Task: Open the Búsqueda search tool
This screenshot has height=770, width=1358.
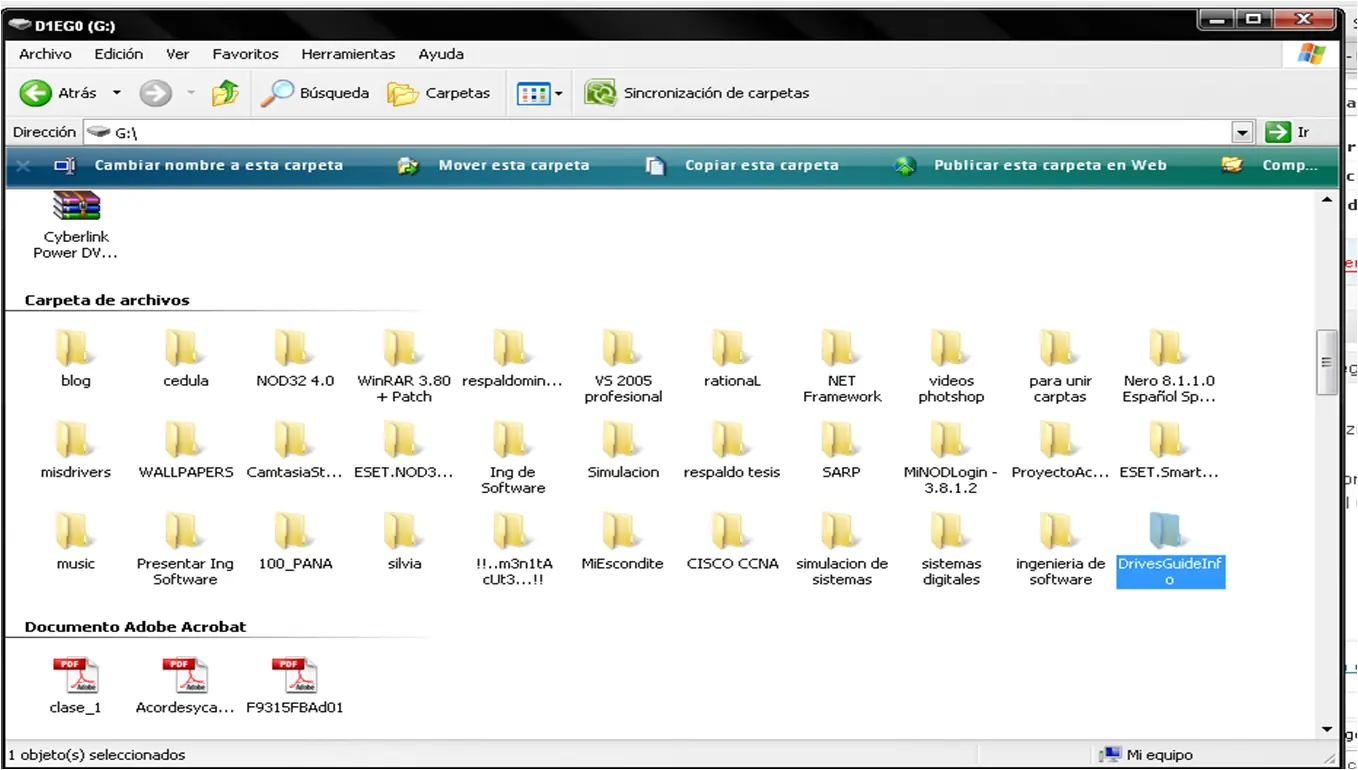Action: point(315,93)
